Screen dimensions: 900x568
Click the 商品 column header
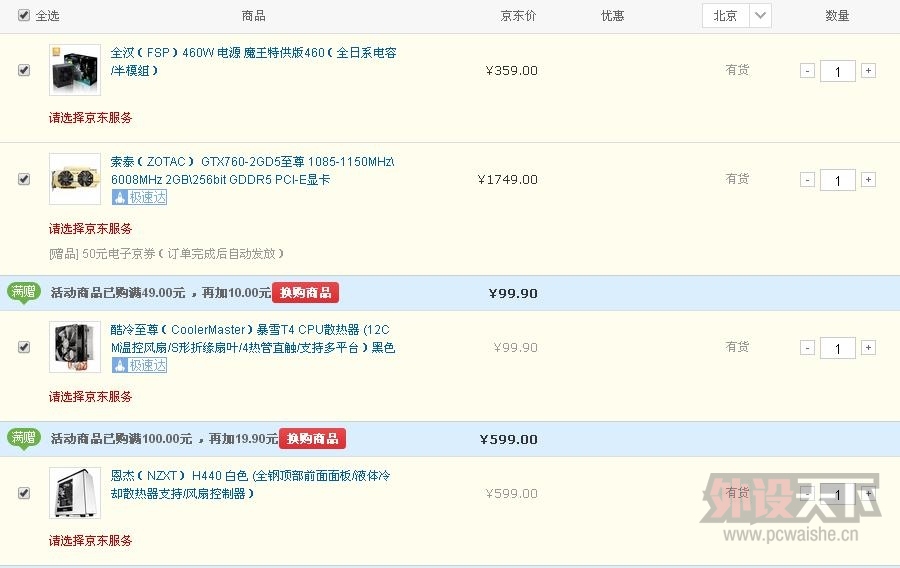point(254,16)
